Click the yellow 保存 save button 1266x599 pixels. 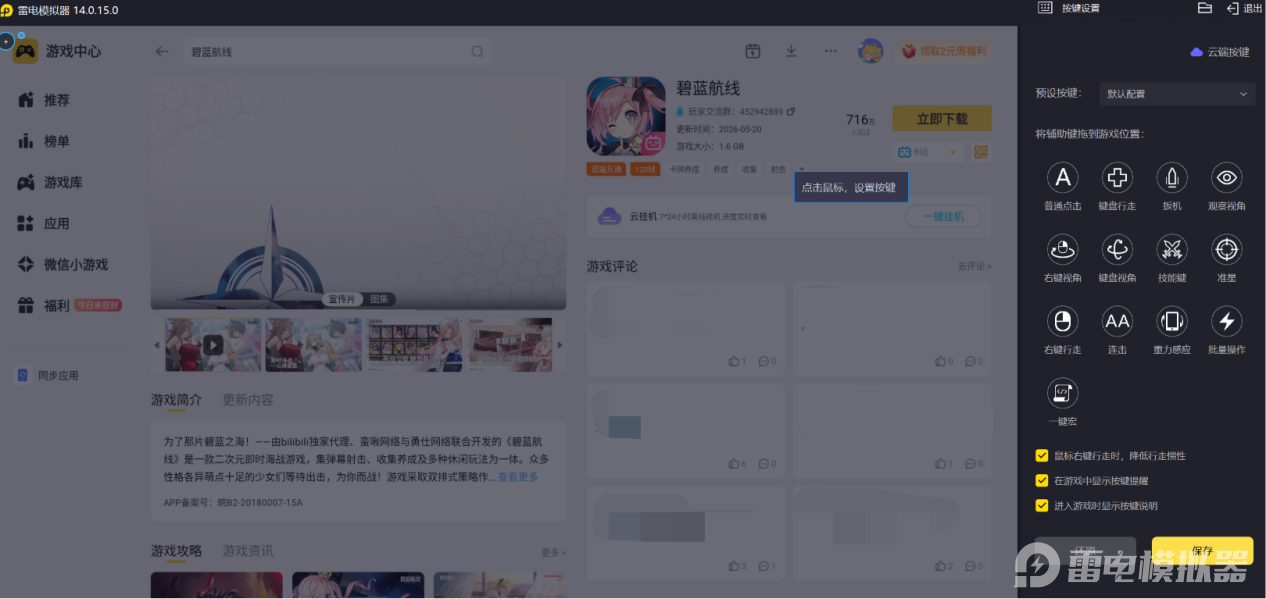tap(1202, 551)
